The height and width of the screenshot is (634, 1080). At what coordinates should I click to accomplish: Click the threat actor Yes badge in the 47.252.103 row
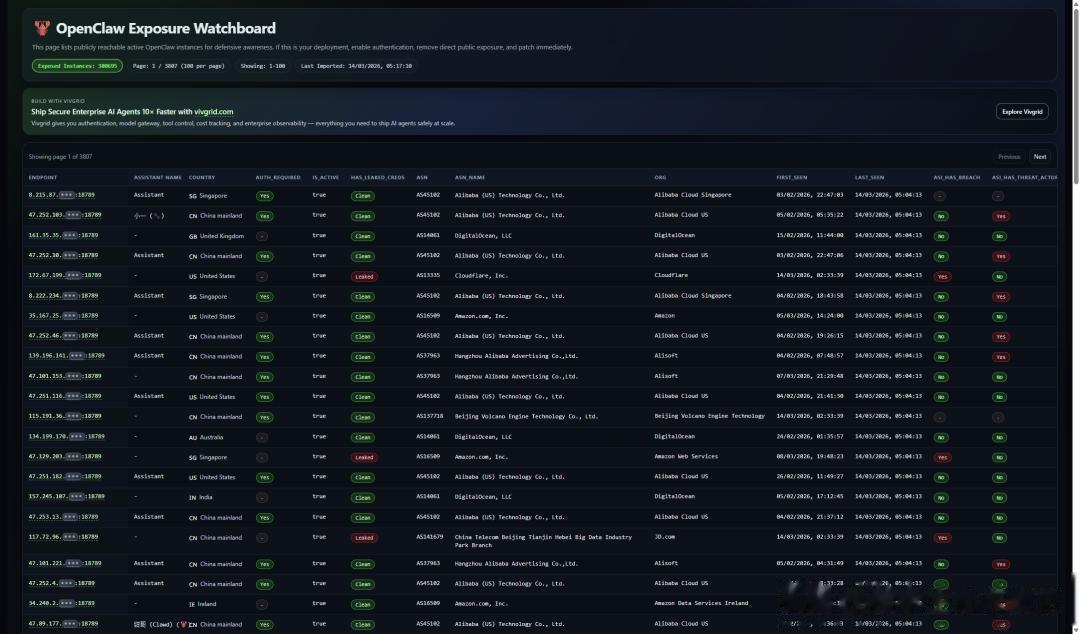[x=1001, y=216]
